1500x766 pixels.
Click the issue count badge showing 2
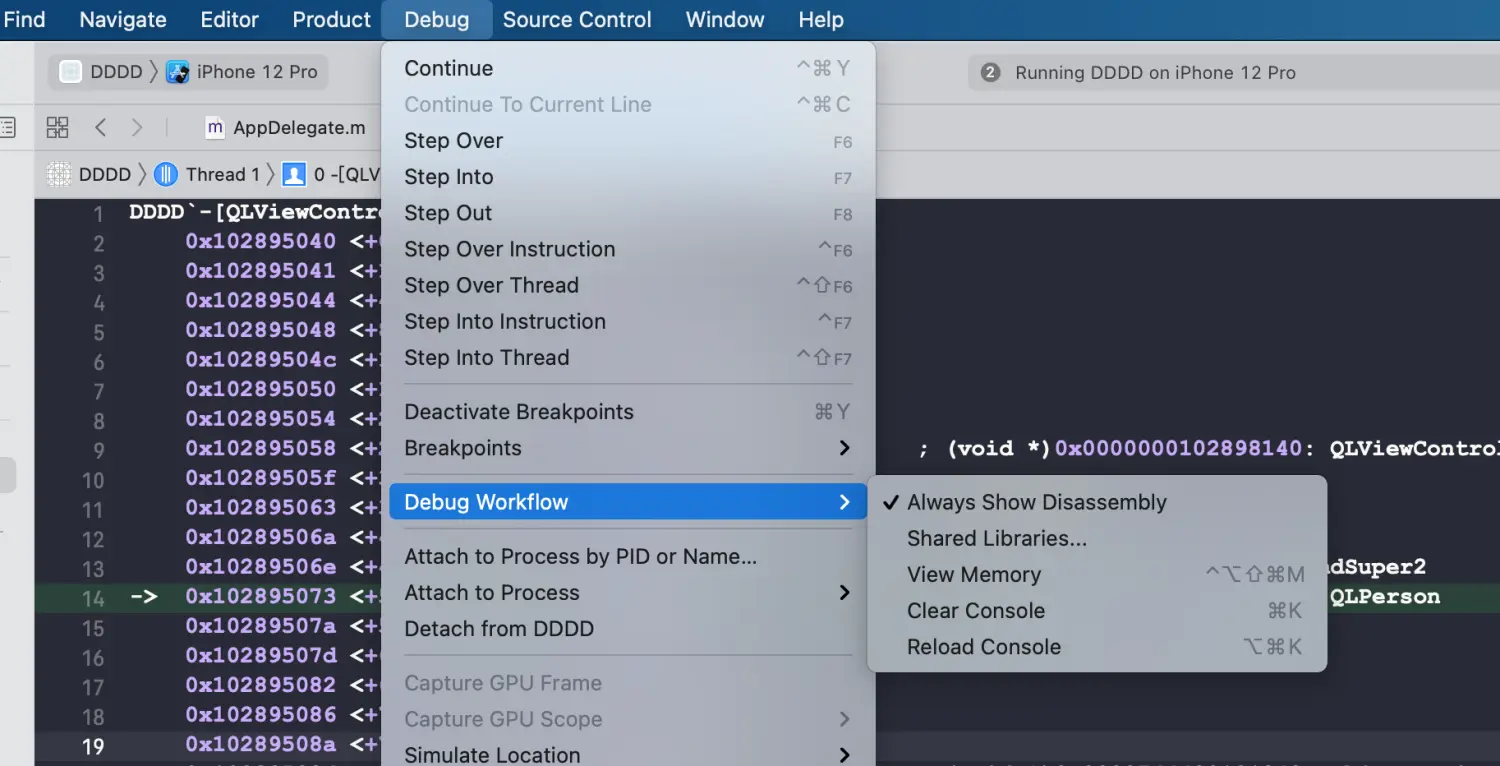coord(990,72)
